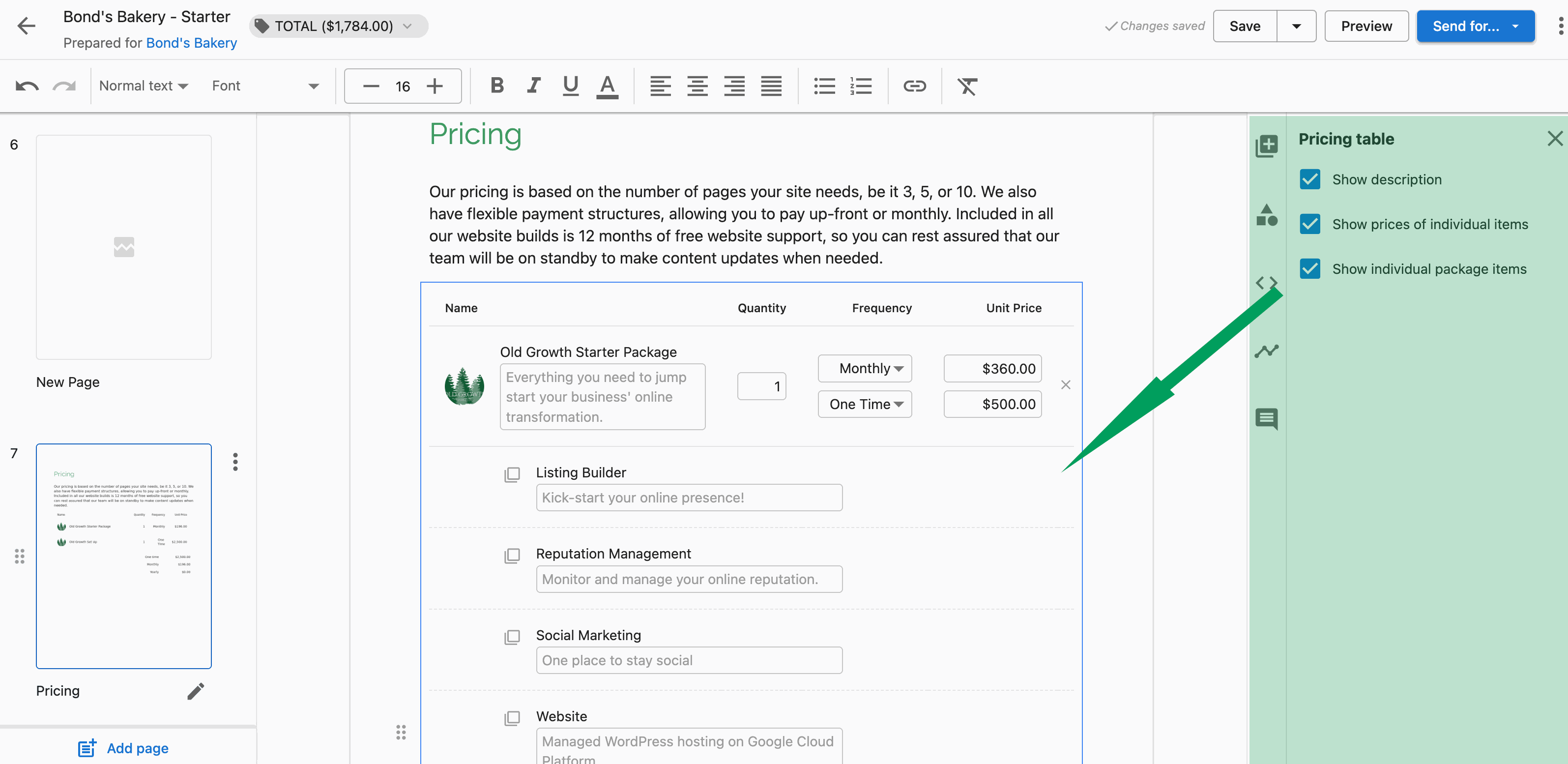1568x764 pixels.
Task: Clear text formatting
Action: tap(967, 86)
